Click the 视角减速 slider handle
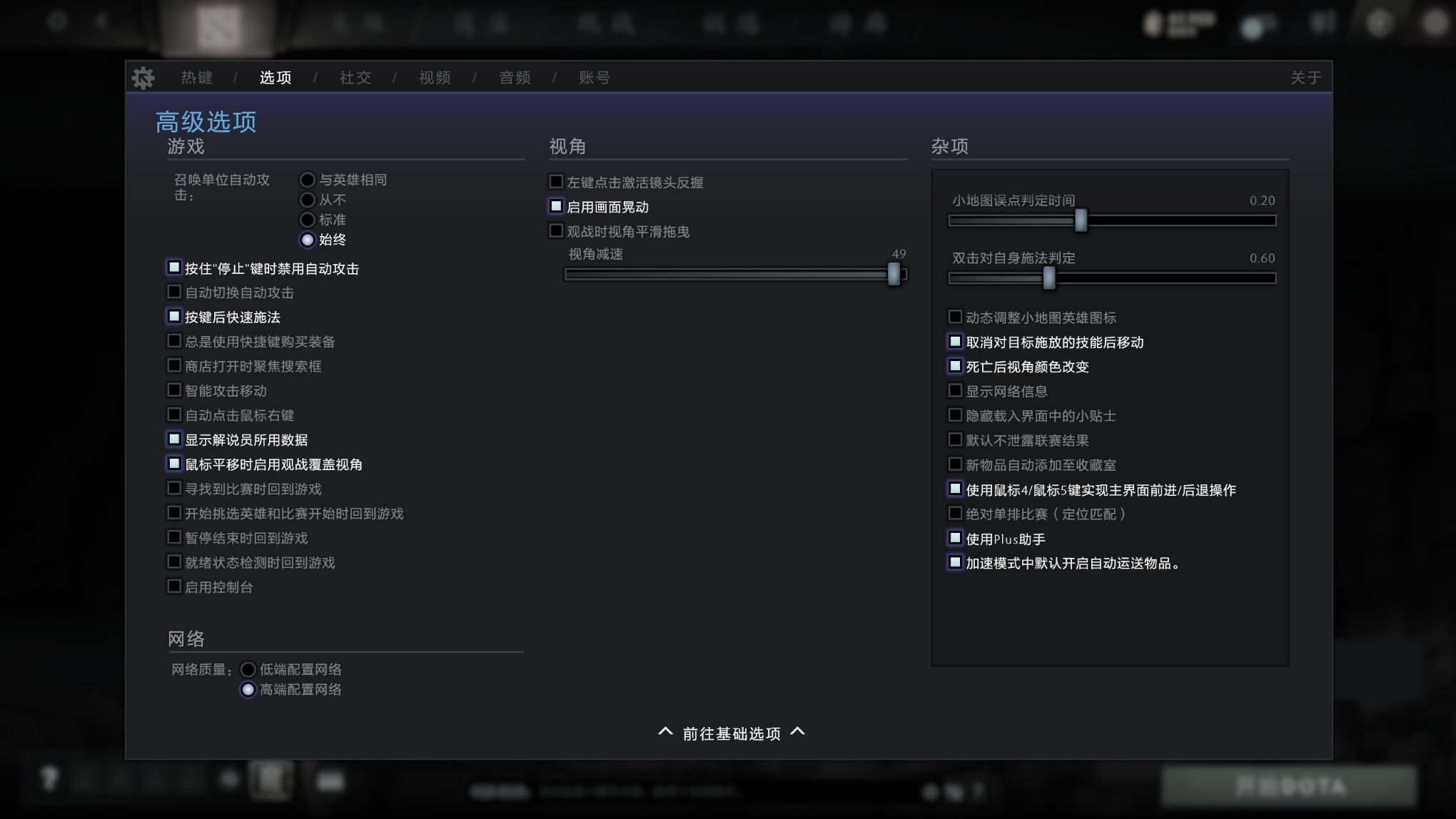Image resolution: width=1456 pixels, height=819 pixels. coord(895,274)
